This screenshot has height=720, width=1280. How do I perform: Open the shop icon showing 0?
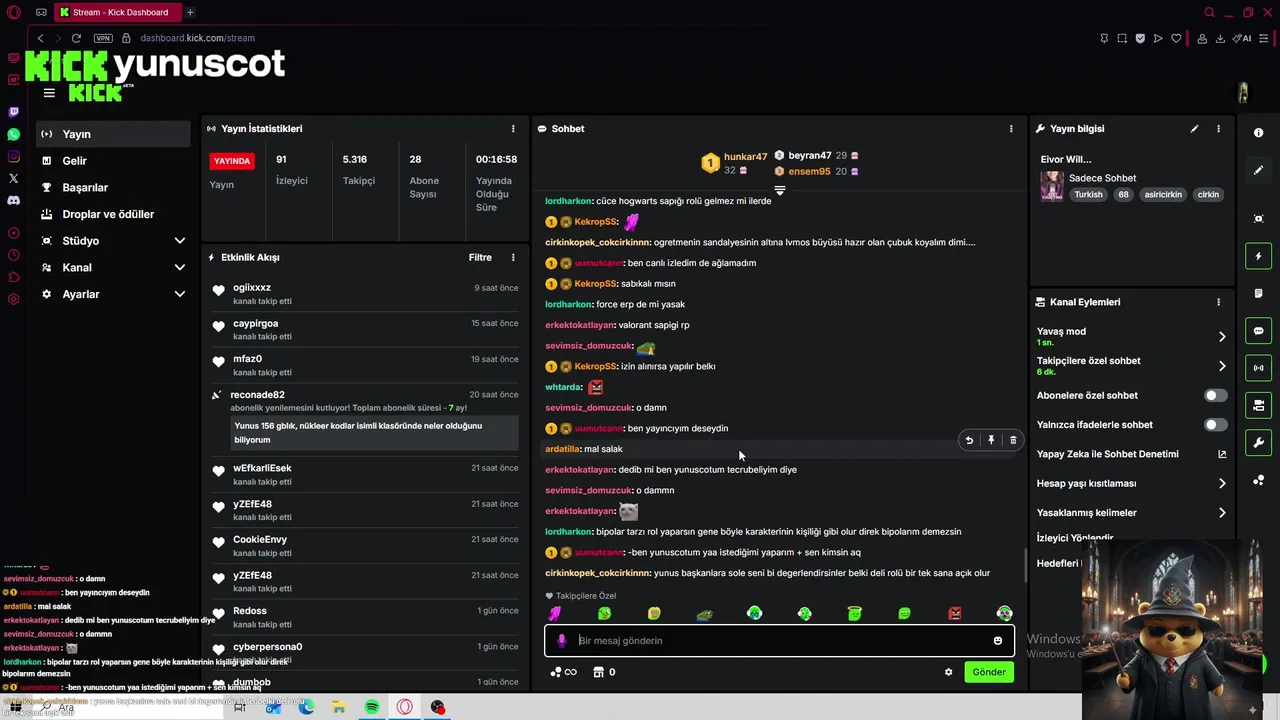[604, 672]
